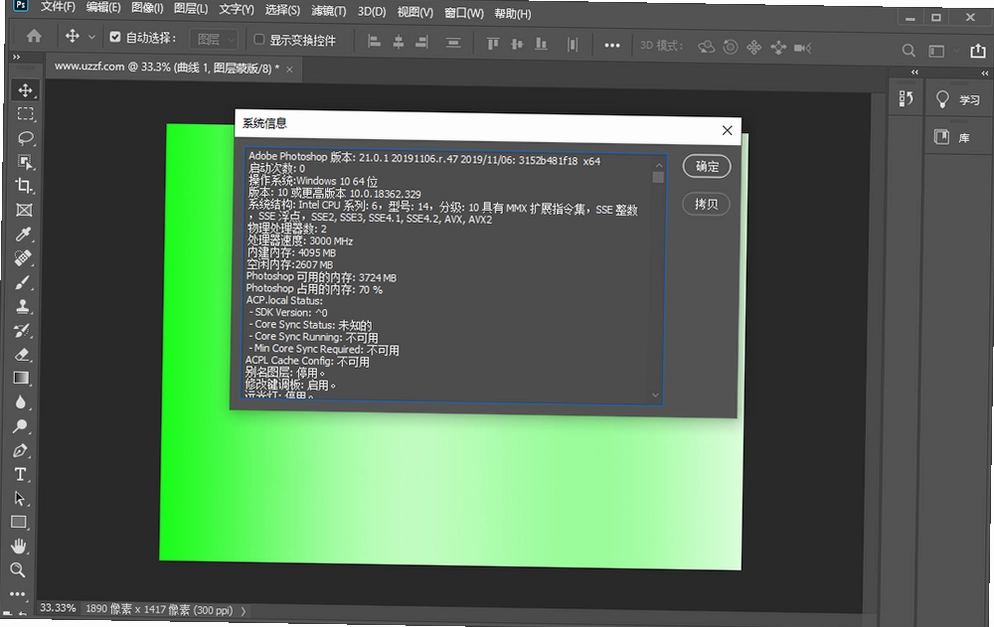Click the Search magnifier icon
The image size is (994, 627).
908,50
